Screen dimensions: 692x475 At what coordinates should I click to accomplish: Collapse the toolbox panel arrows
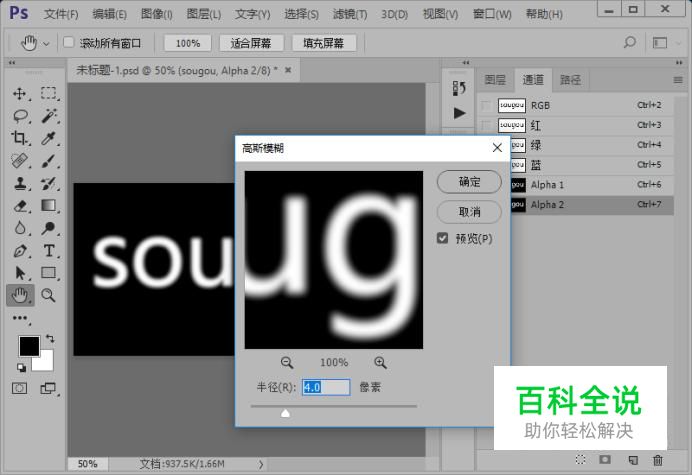point(12,63)
